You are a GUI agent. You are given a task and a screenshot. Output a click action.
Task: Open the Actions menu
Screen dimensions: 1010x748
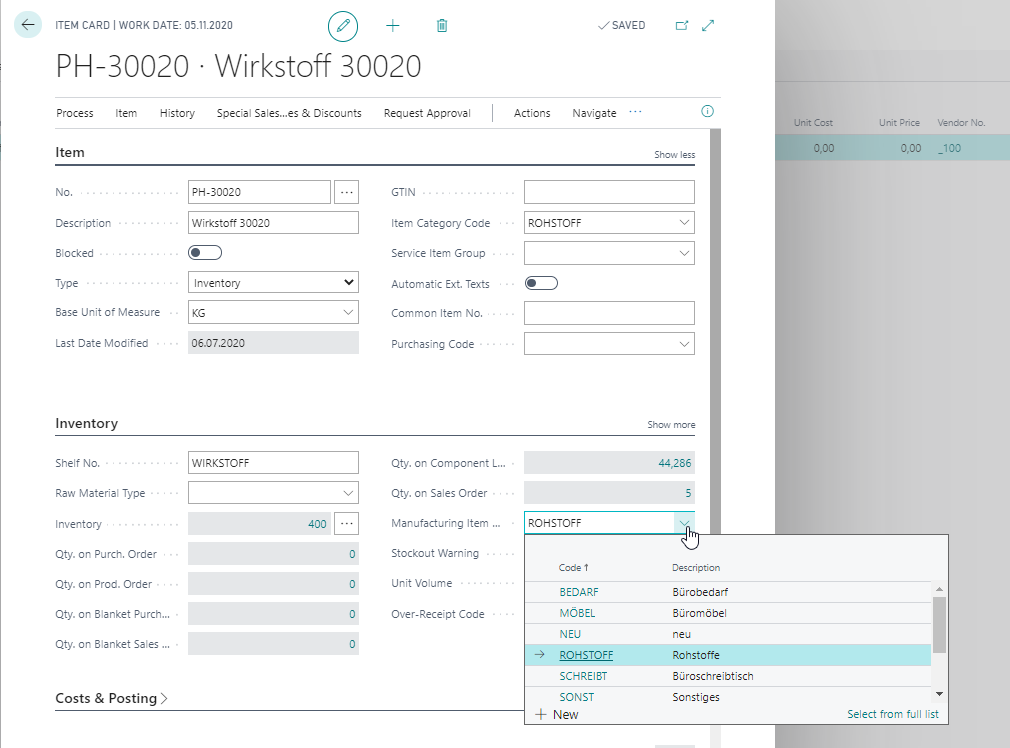[532, 113]
